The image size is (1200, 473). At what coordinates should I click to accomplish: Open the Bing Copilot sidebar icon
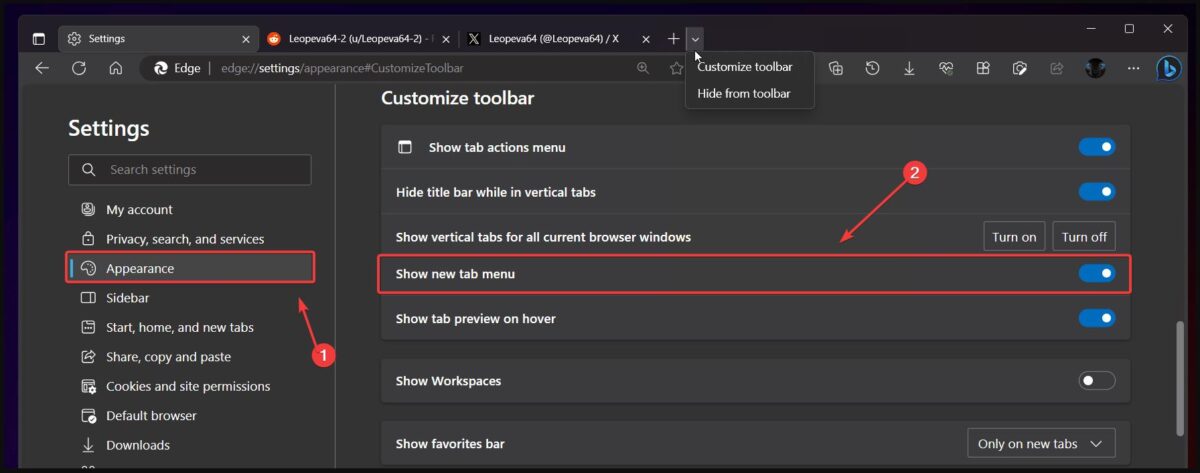1168,68
